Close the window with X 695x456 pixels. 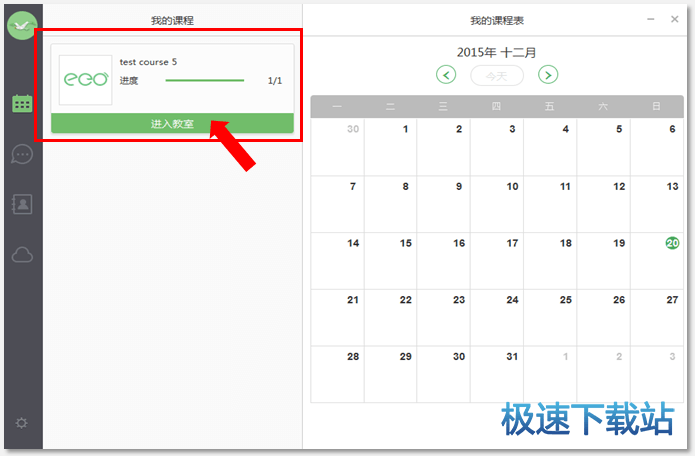pyautogui.click(x=675, y=19)
